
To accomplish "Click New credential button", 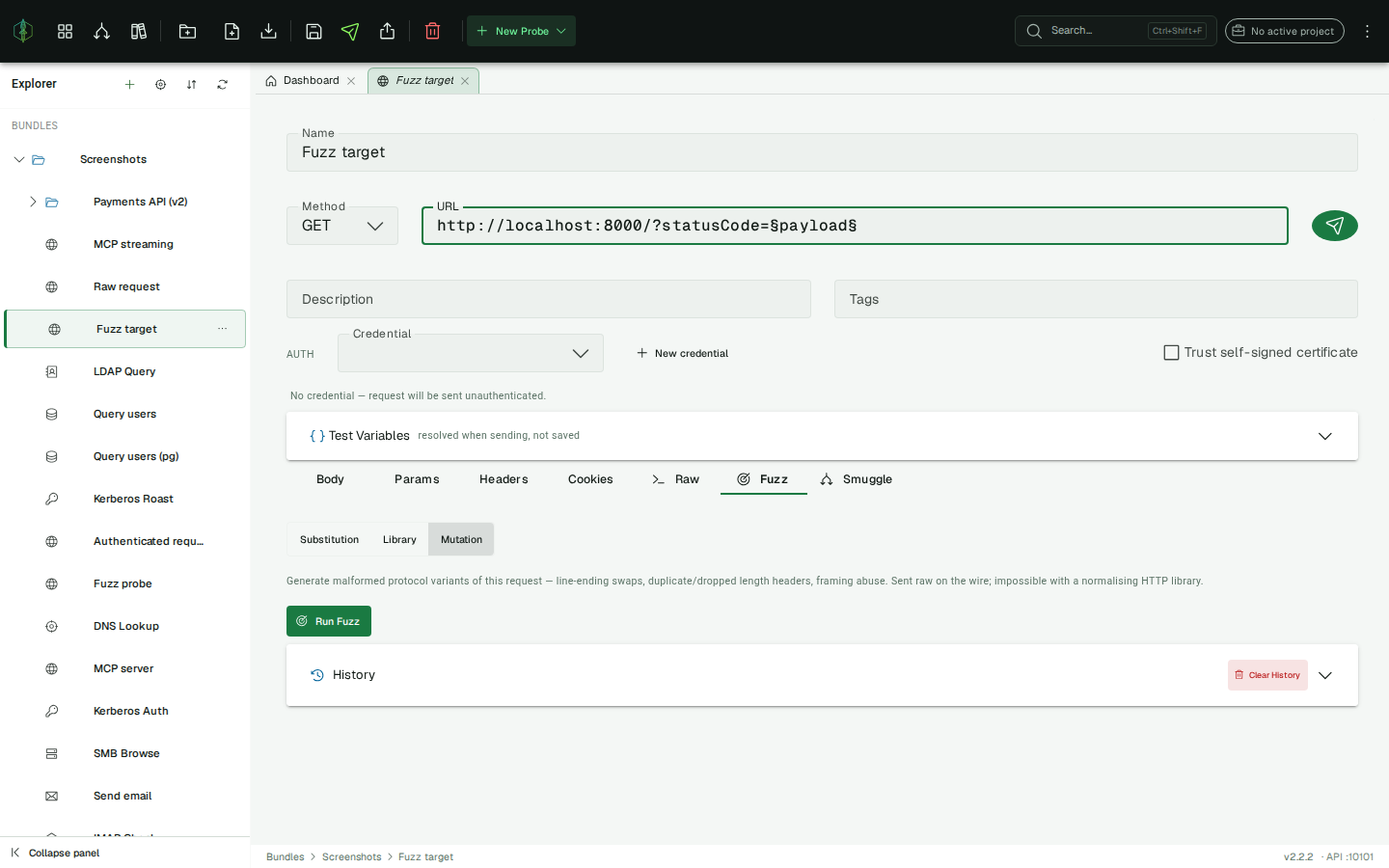I will pos(683,353).
